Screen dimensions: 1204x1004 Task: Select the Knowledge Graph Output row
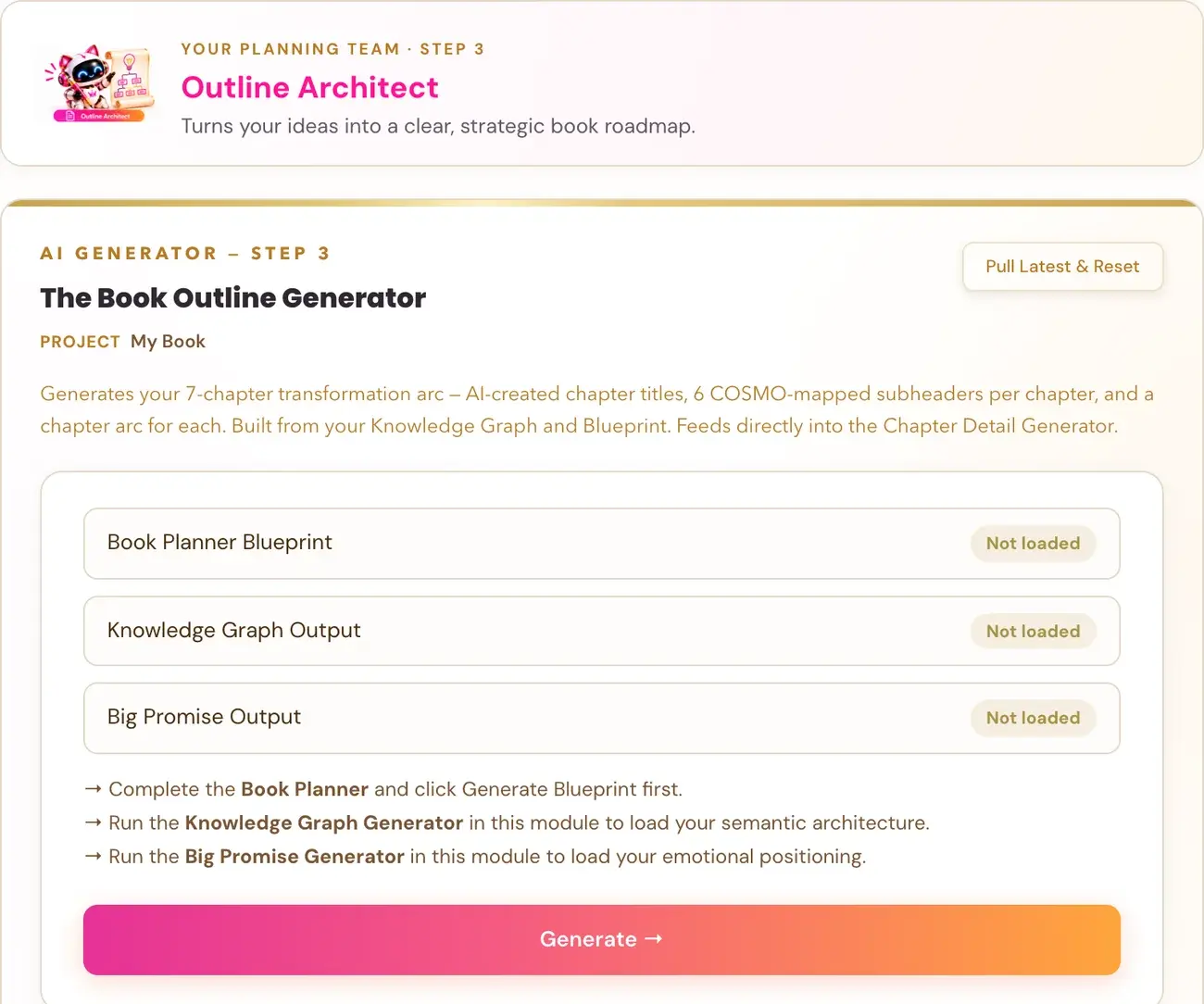tap(602, 631)
